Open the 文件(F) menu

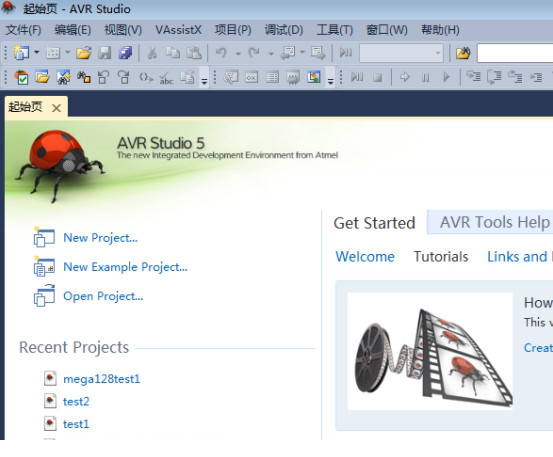[23, 30]
